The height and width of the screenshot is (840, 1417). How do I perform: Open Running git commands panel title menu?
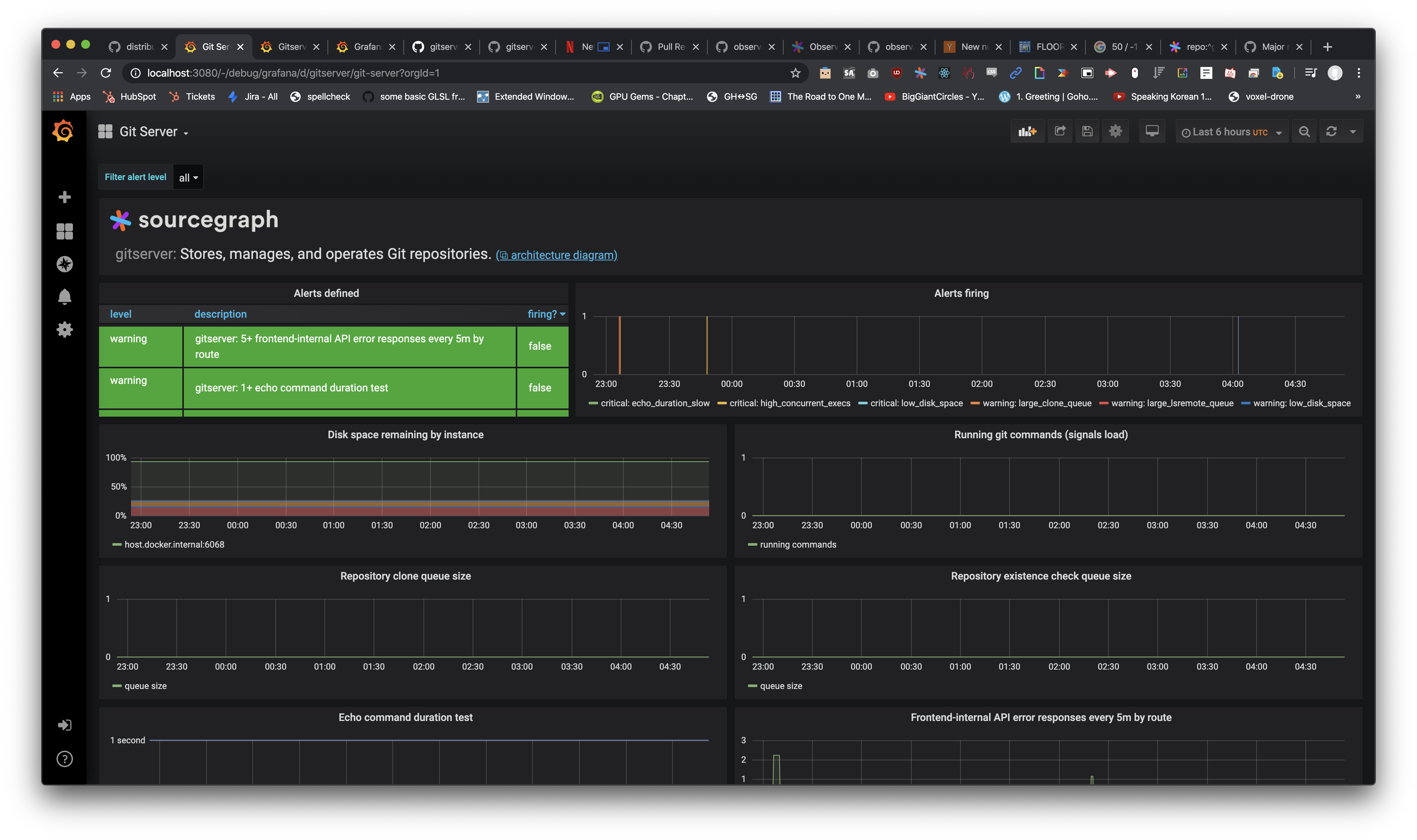(x=1040, y=435)
